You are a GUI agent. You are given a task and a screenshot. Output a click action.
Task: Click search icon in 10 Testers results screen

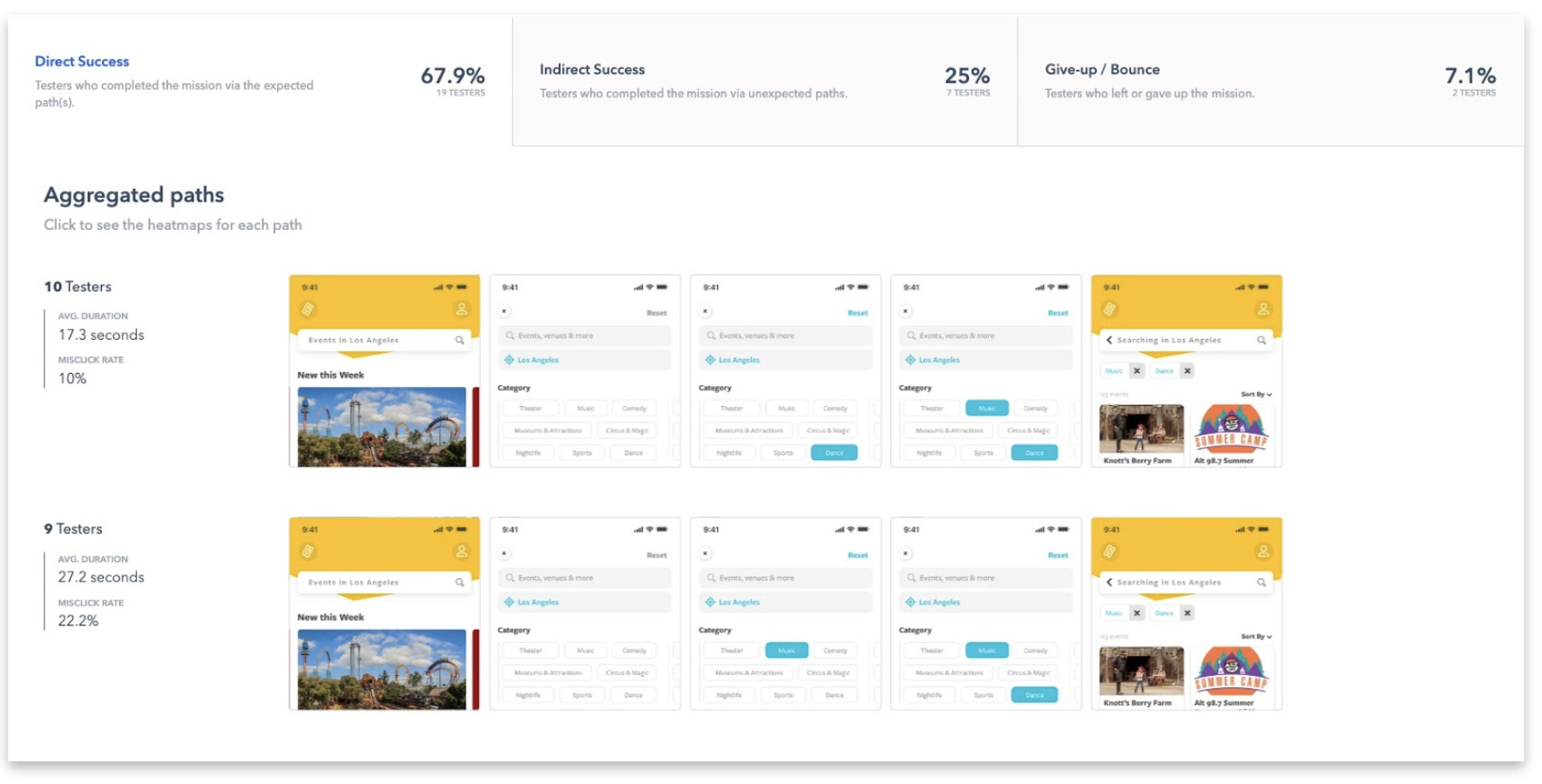click(x=1261, y=340)
